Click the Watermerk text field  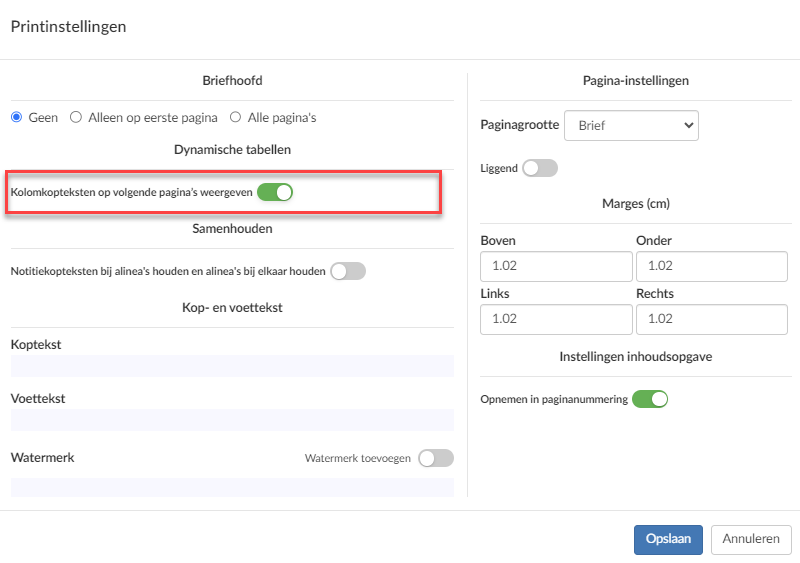(232, 487)
